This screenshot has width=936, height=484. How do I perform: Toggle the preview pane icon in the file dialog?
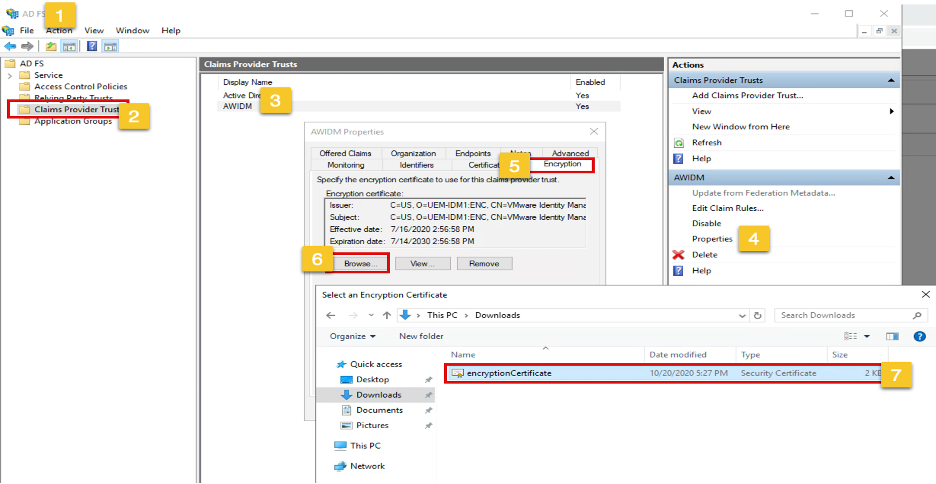[892, 336]
